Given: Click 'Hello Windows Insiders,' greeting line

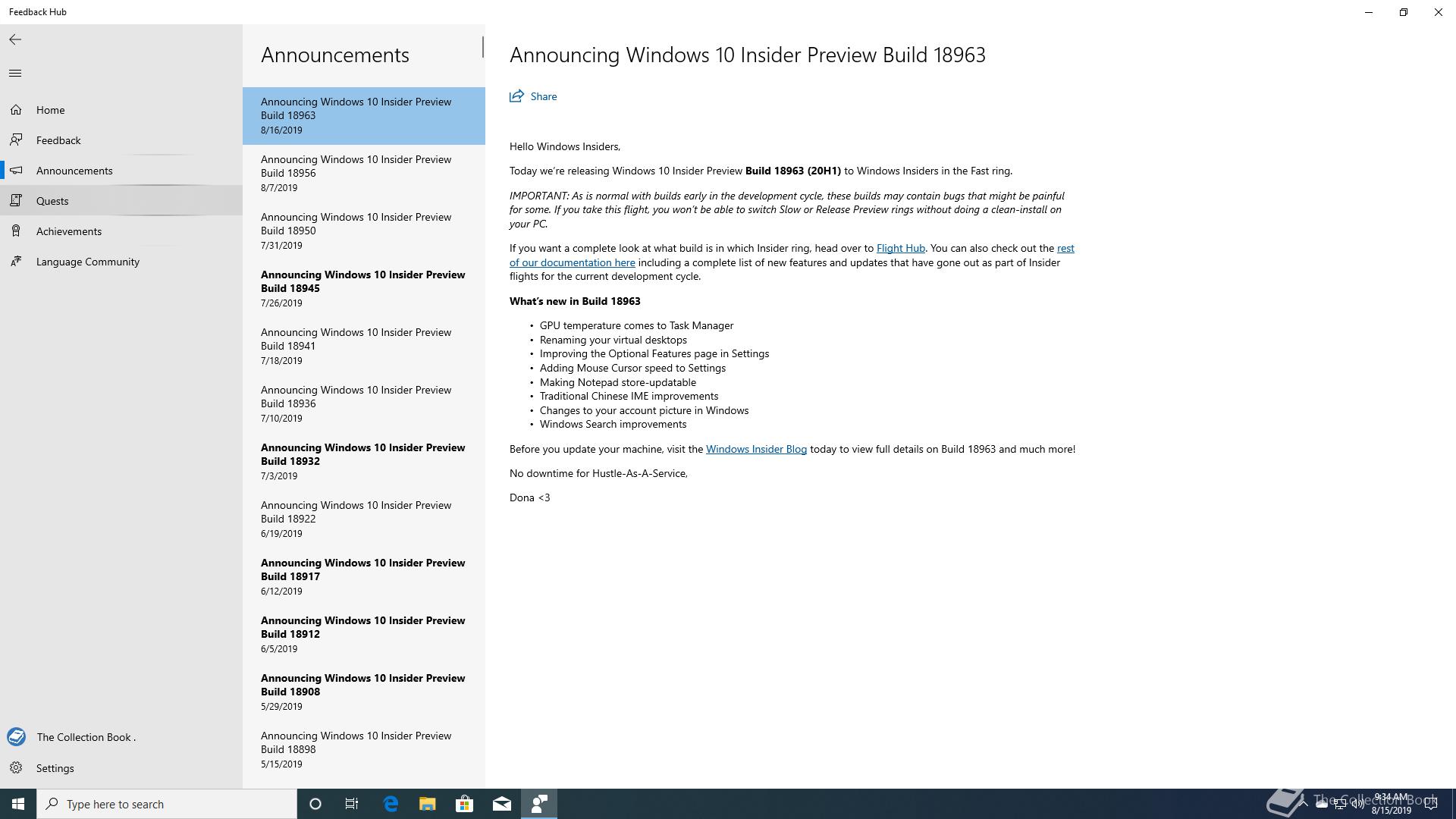Looking at the screenshot, I should 565,146.
